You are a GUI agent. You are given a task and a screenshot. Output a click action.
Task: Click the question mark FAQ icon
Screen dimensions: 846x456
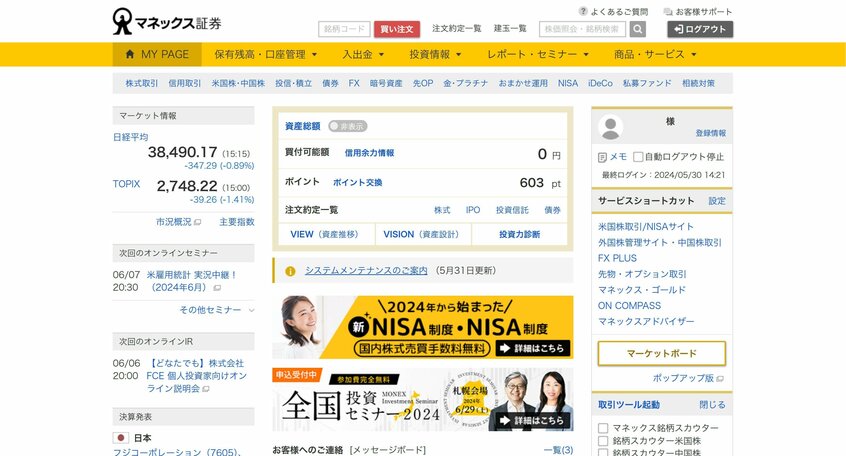click(583, 11)
